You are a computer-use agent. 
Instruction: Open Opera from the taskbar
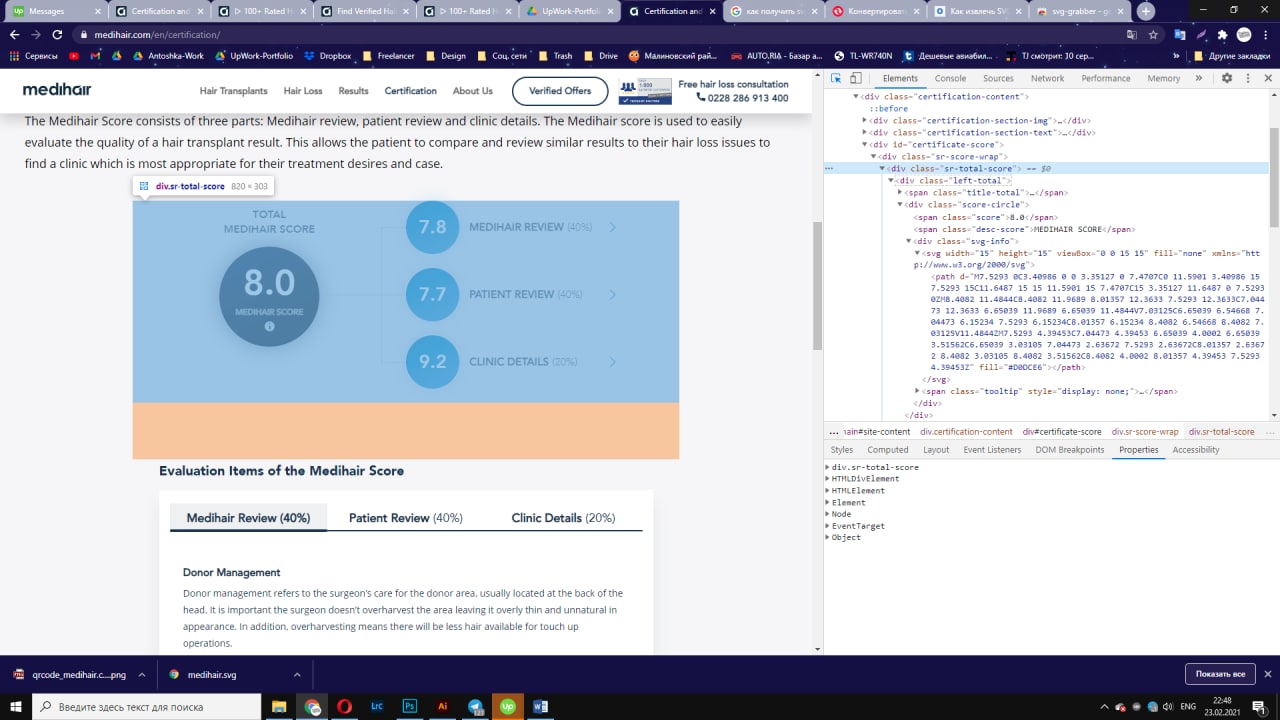tap(344, 705)
